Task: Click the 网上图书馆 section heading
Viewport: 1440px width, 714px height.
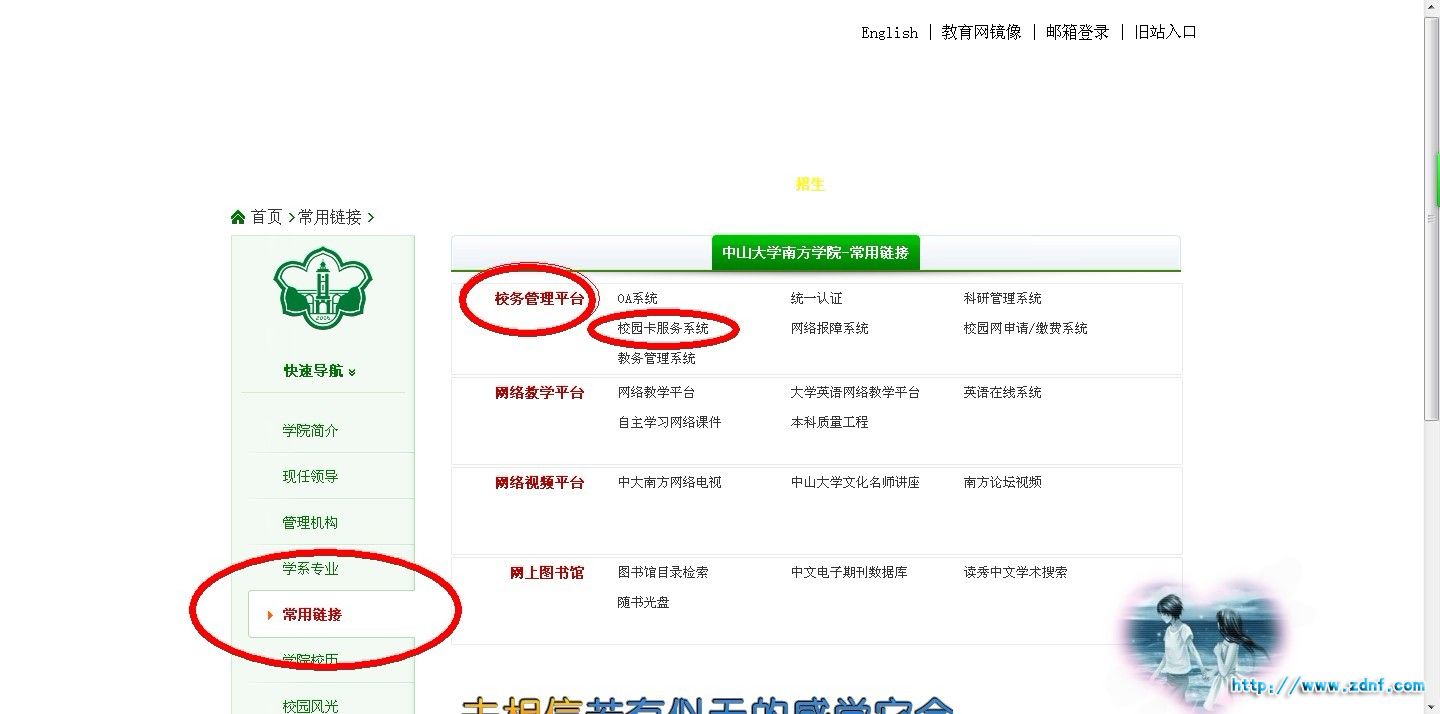Action: 546,572
